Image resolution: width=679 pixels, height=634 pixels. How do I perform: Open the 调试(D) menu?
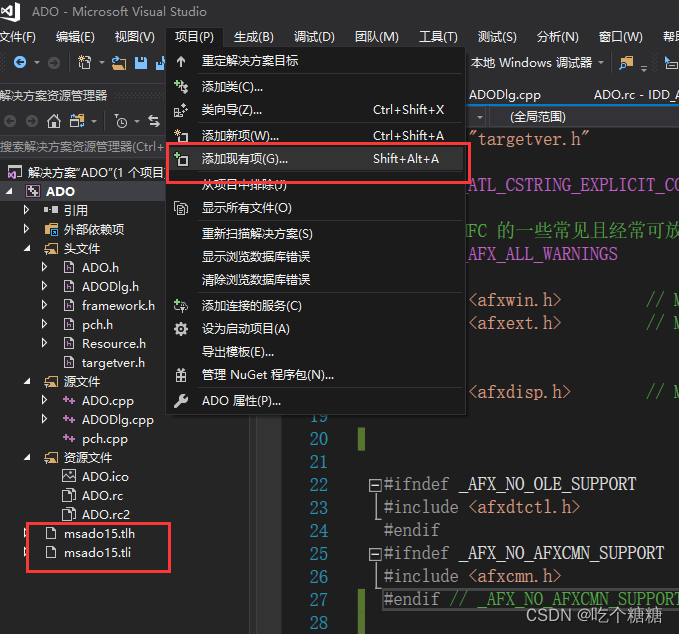pyautogui.click(x=314, y=37)
